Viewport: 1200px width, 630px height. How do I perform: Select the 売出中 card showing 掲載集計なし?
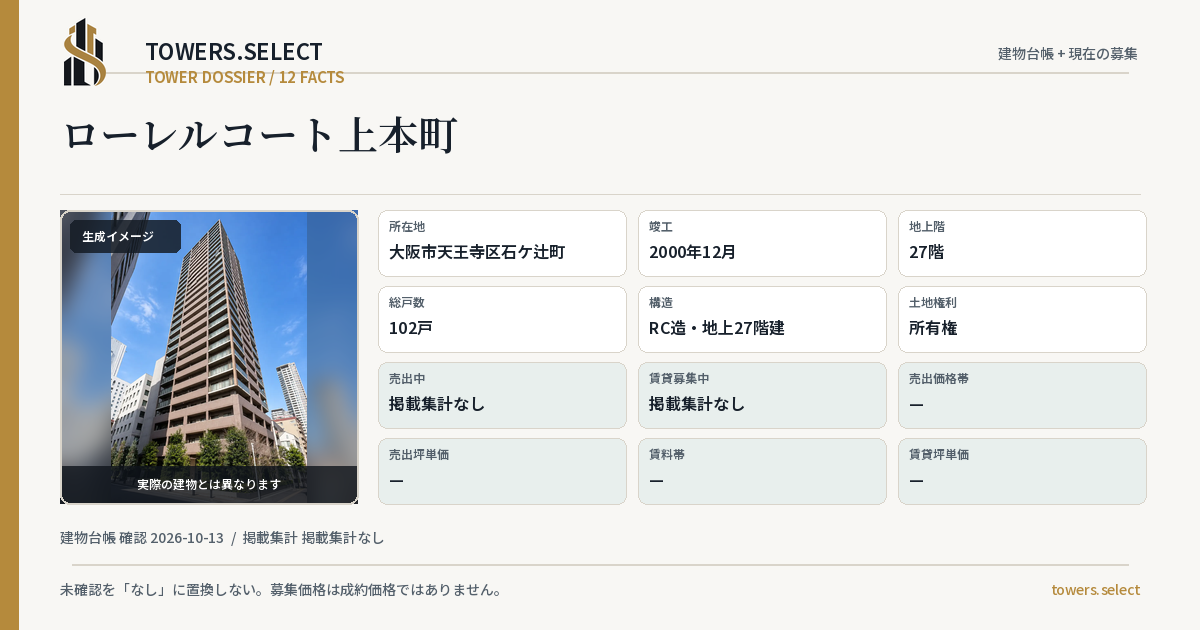coord(502,395)
